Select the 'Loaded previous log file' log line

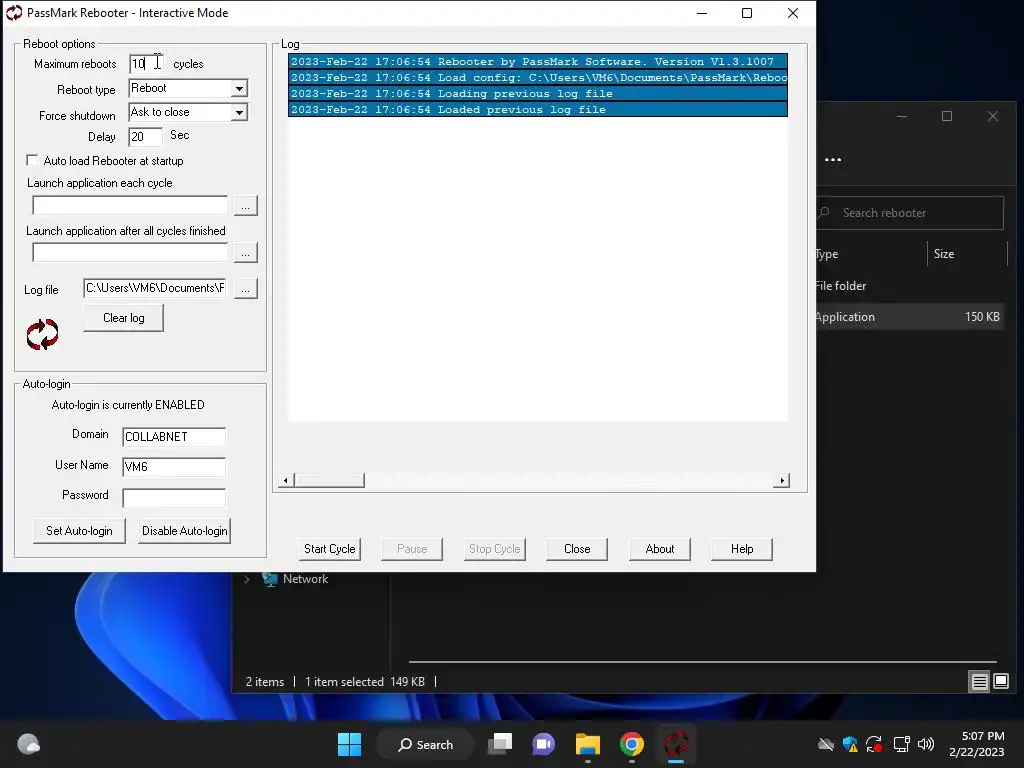click(x=538, y=110)
